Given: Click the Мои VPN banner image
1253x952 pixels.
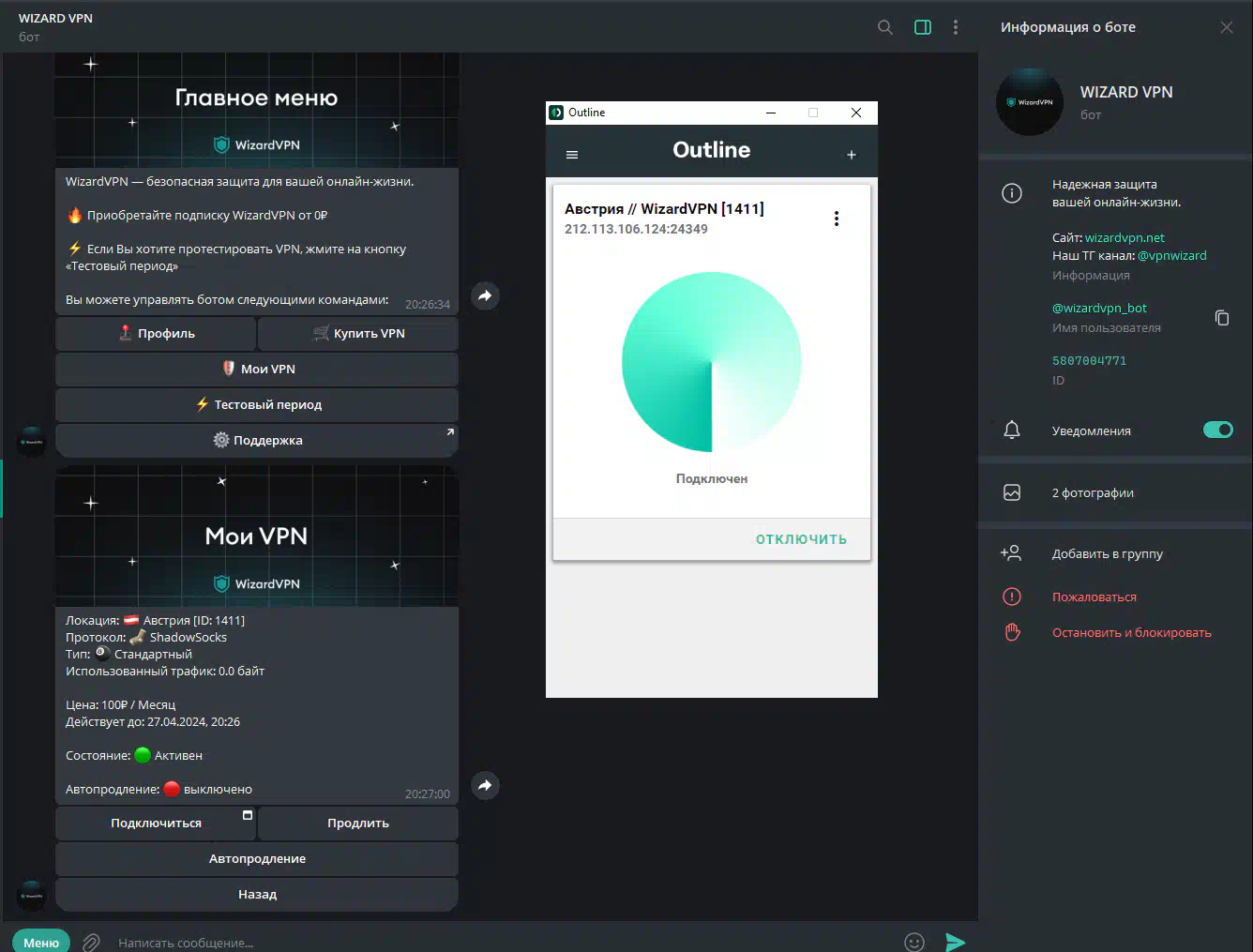Looking at the screenshot, I should 257,536.
